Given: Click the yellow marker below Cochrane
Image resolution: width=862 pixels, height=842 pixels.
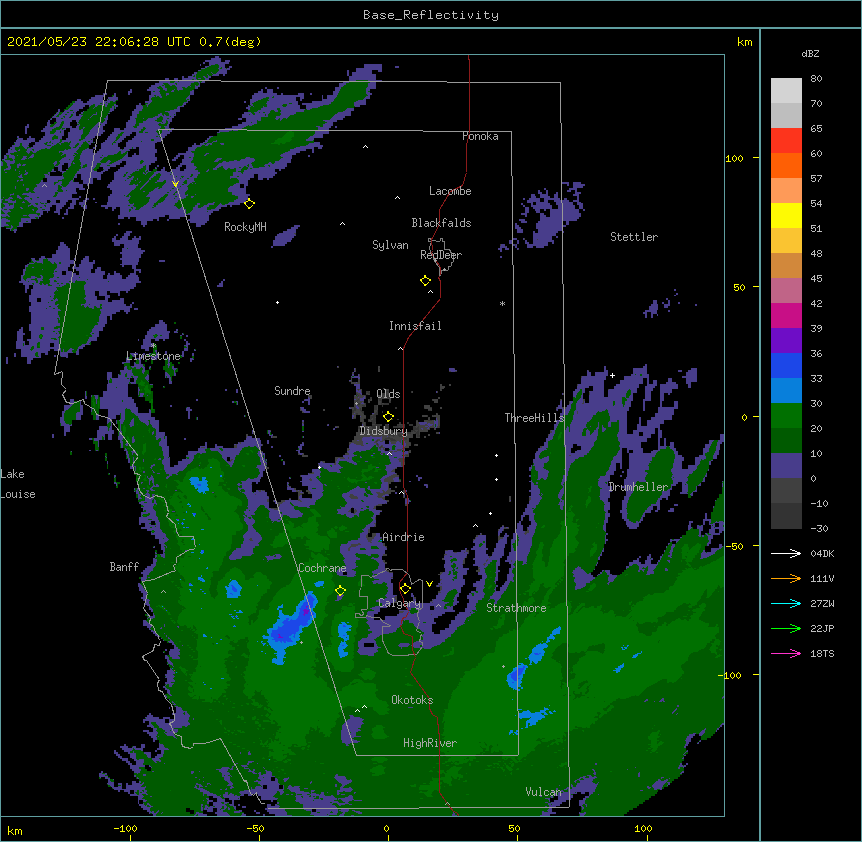Looking at the screenshot, I should pos(340,591).
